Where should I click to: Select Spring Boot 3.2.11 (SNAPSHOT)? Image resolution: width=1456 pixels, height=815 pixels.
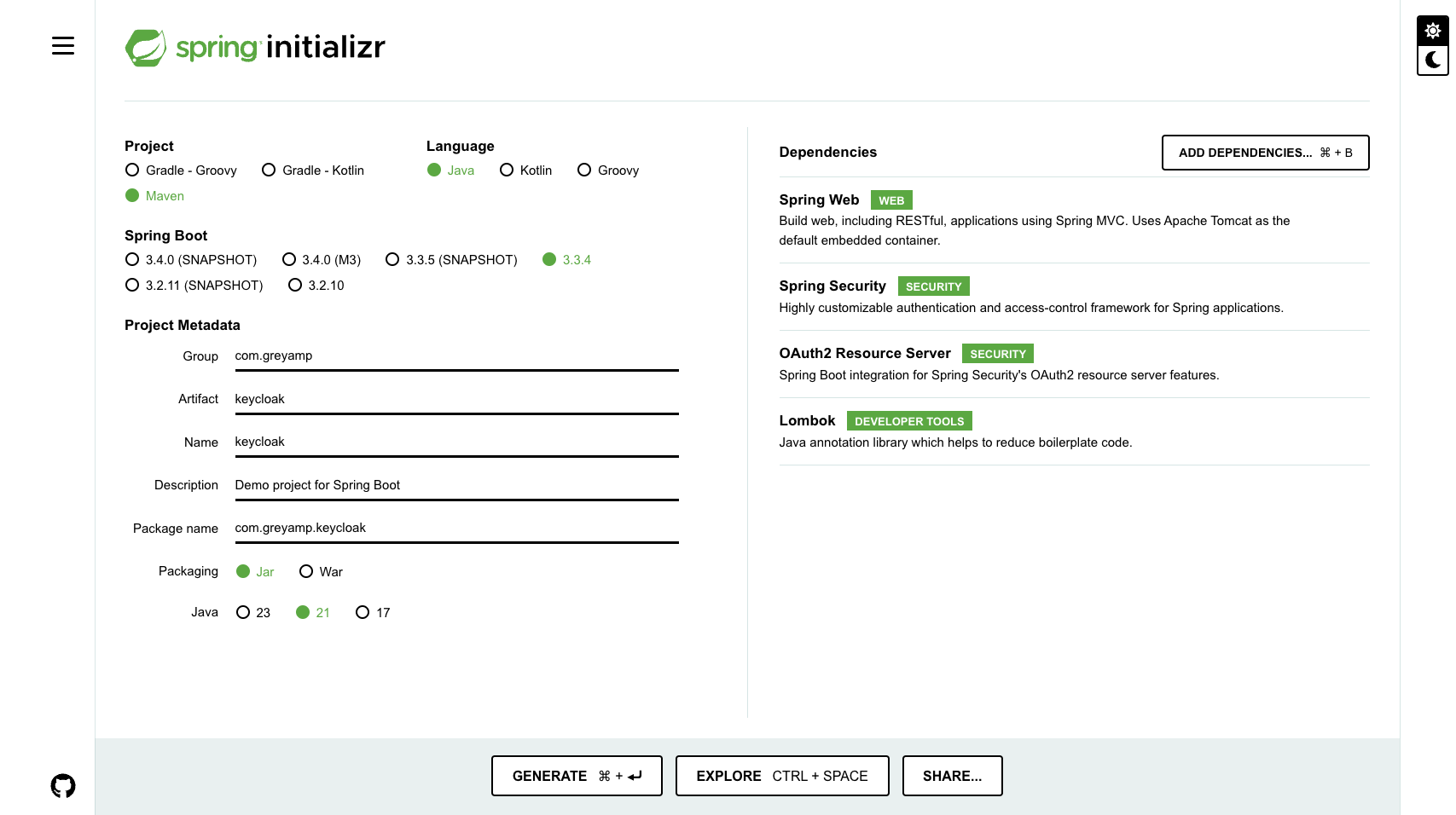pyautogui.click(x=194, y=286)
